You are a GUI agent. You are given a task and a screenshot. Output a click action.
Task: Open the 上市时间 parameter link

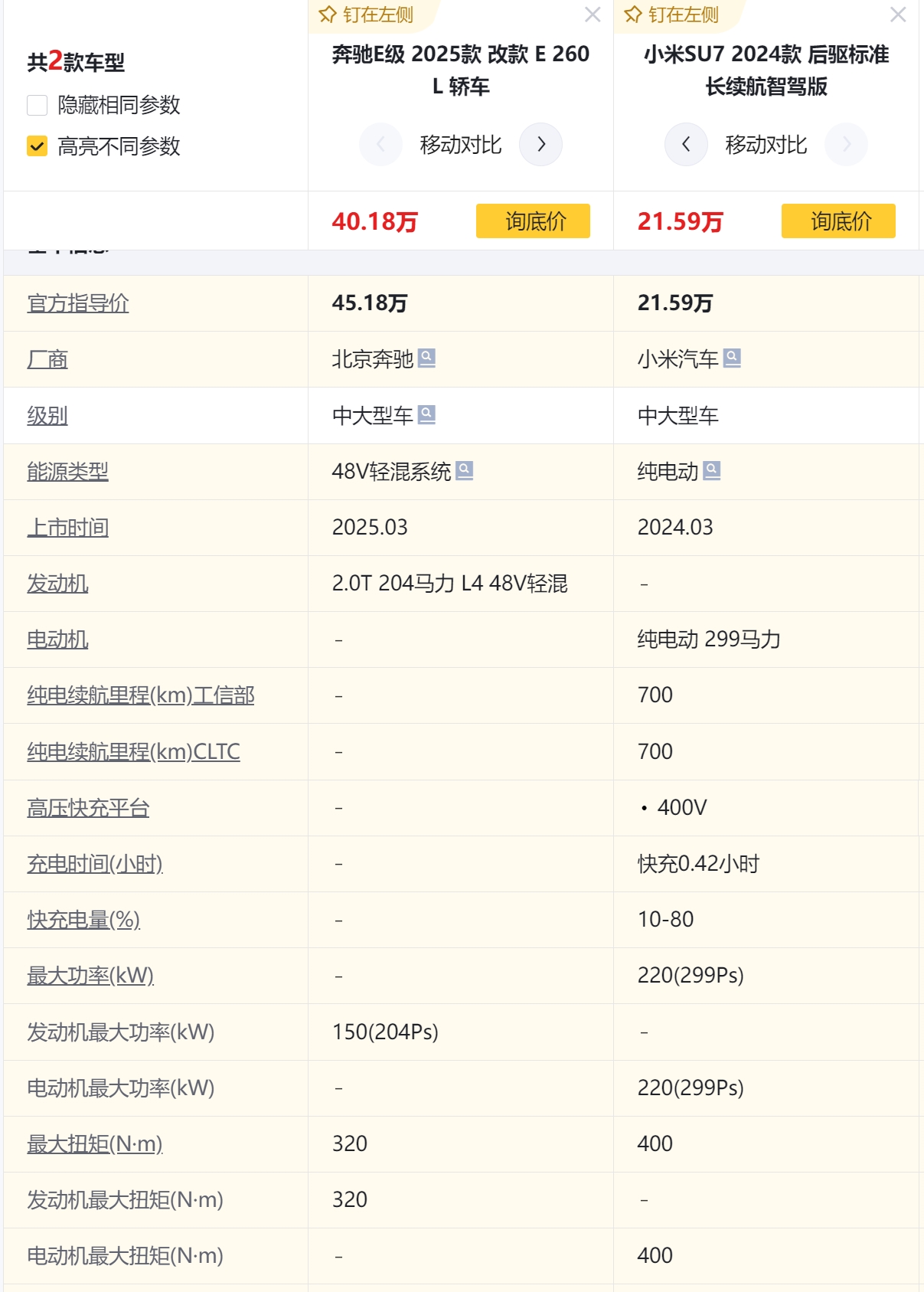[68, 528]
